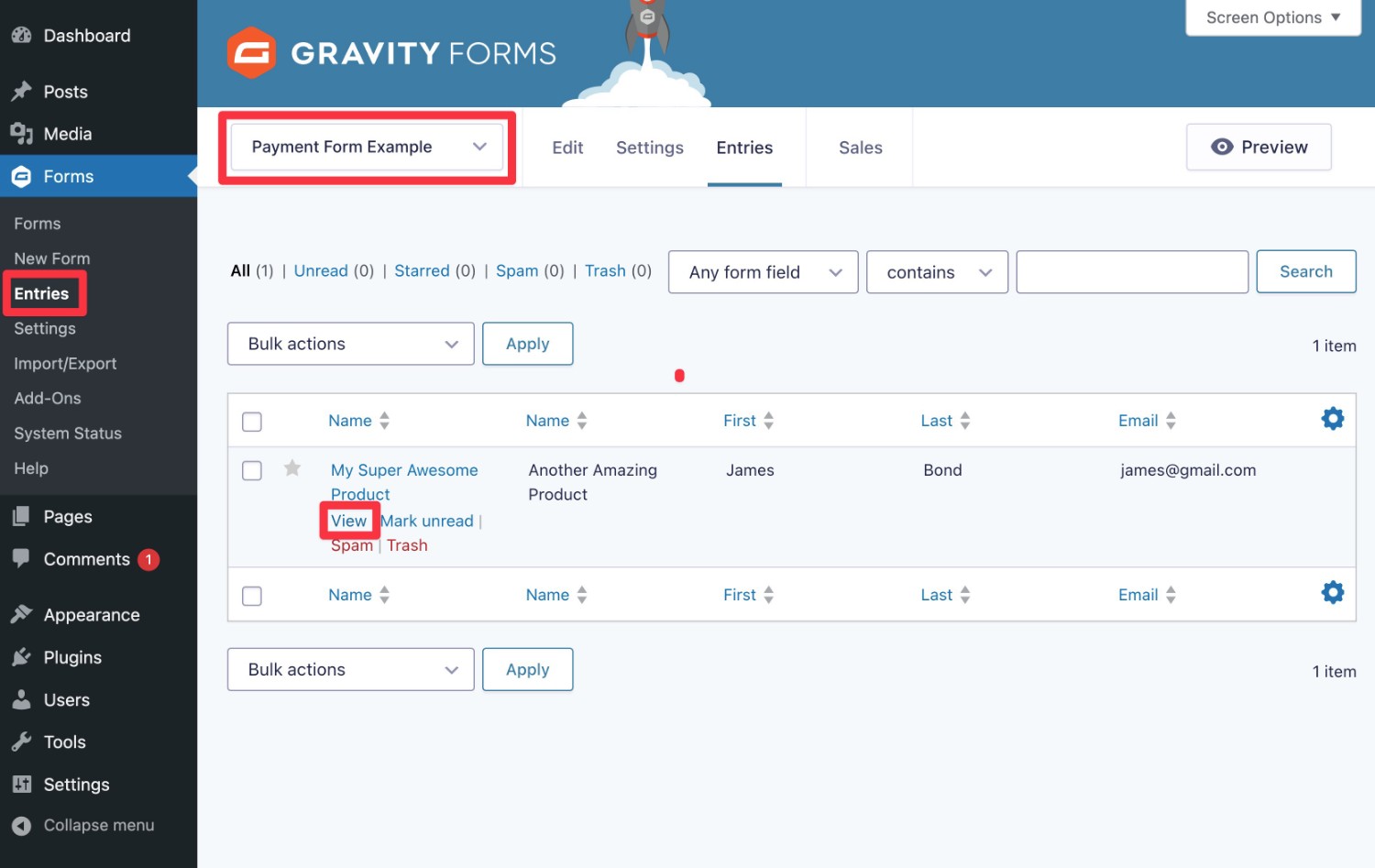Click the column settings gear in entries table
Viewport: 1375px width, 868px height.
[1332, 419]
